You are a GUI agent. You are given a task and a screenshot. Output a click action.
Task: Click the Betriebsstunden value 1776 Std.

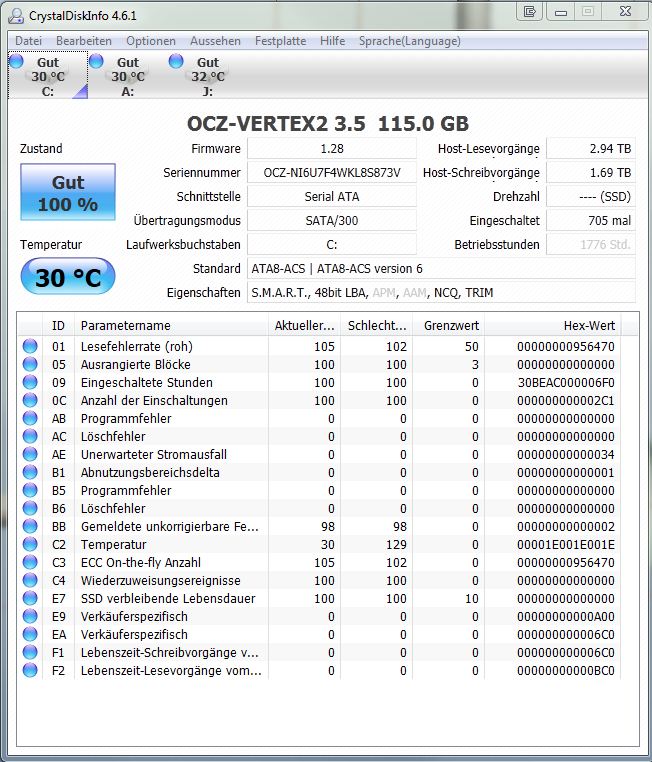591,244
